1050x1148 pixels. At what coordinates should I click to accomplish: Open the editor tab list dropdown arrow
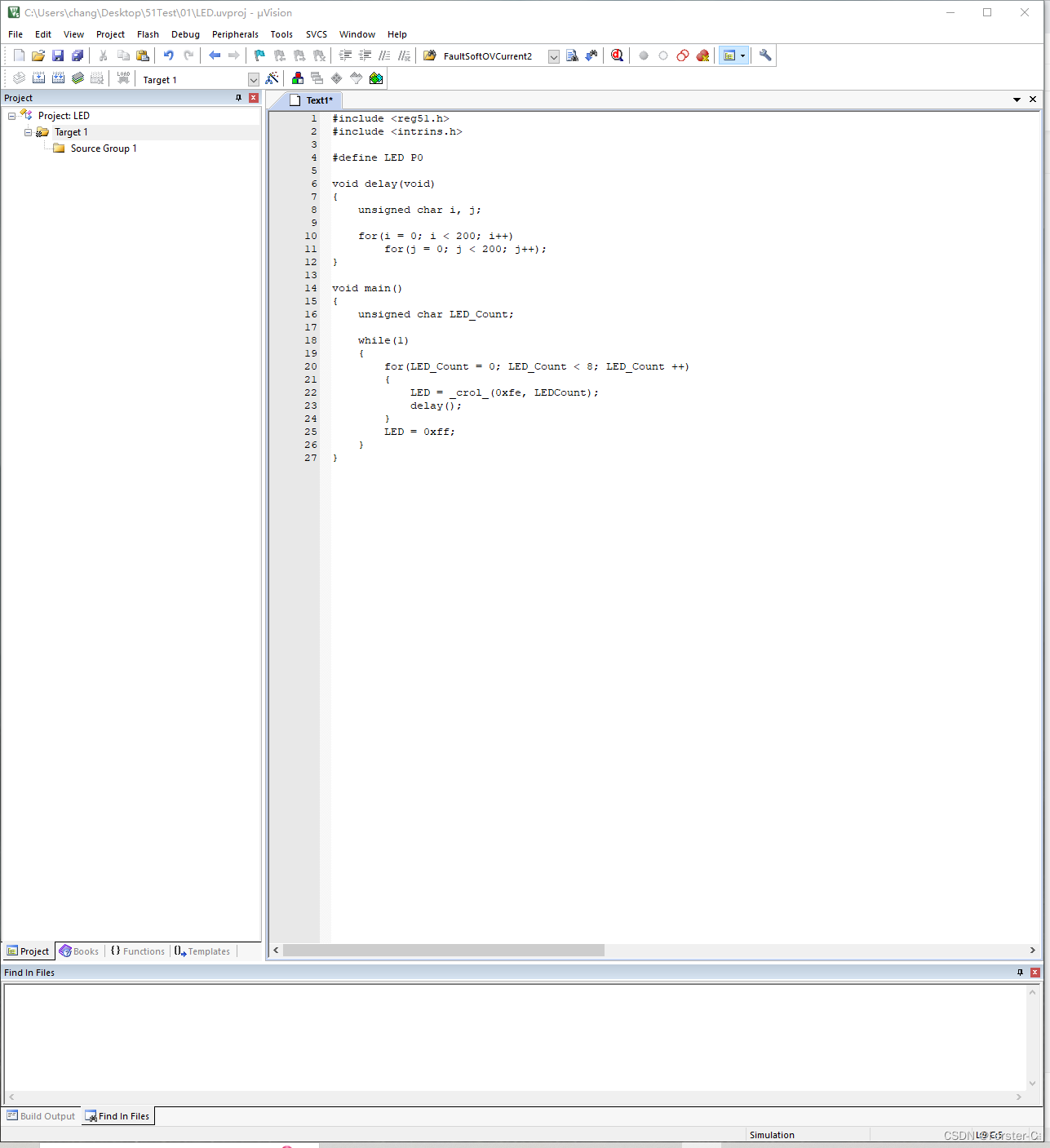click(x=1017, y=100)
